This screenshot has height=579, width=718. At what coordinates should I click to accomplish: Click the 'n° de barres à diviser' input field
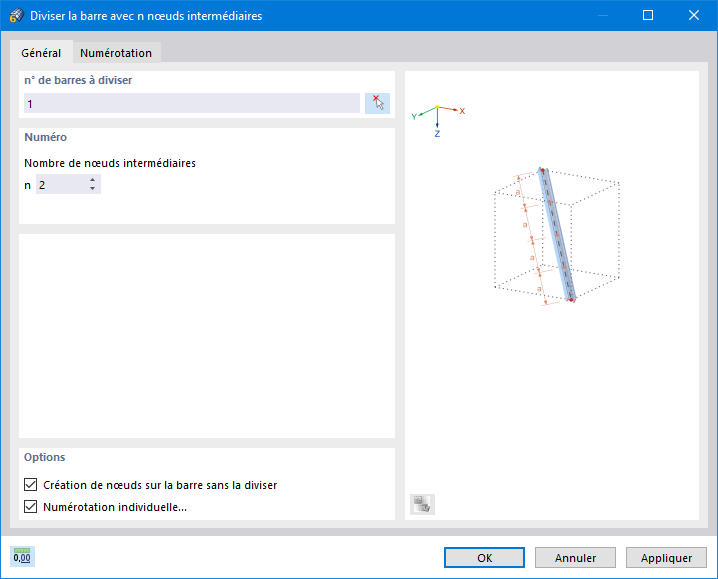tap(192, 104)
